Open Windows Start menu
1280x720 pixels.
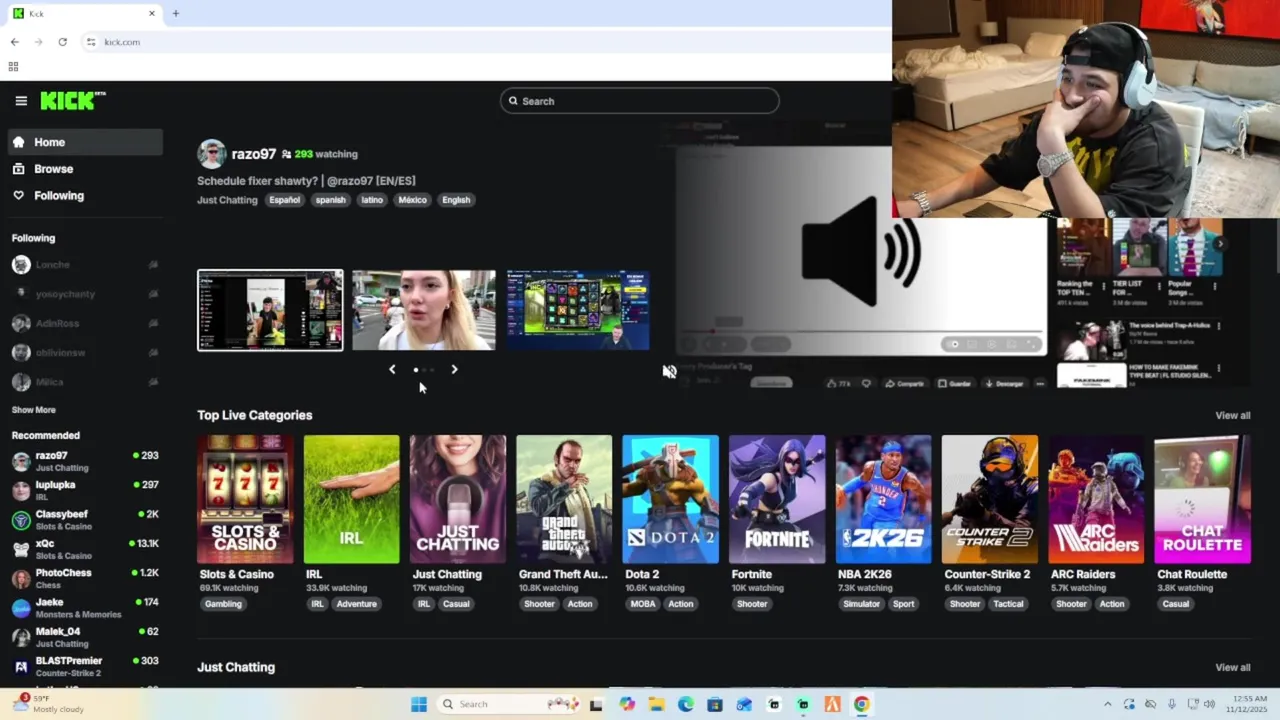(419, 704)
